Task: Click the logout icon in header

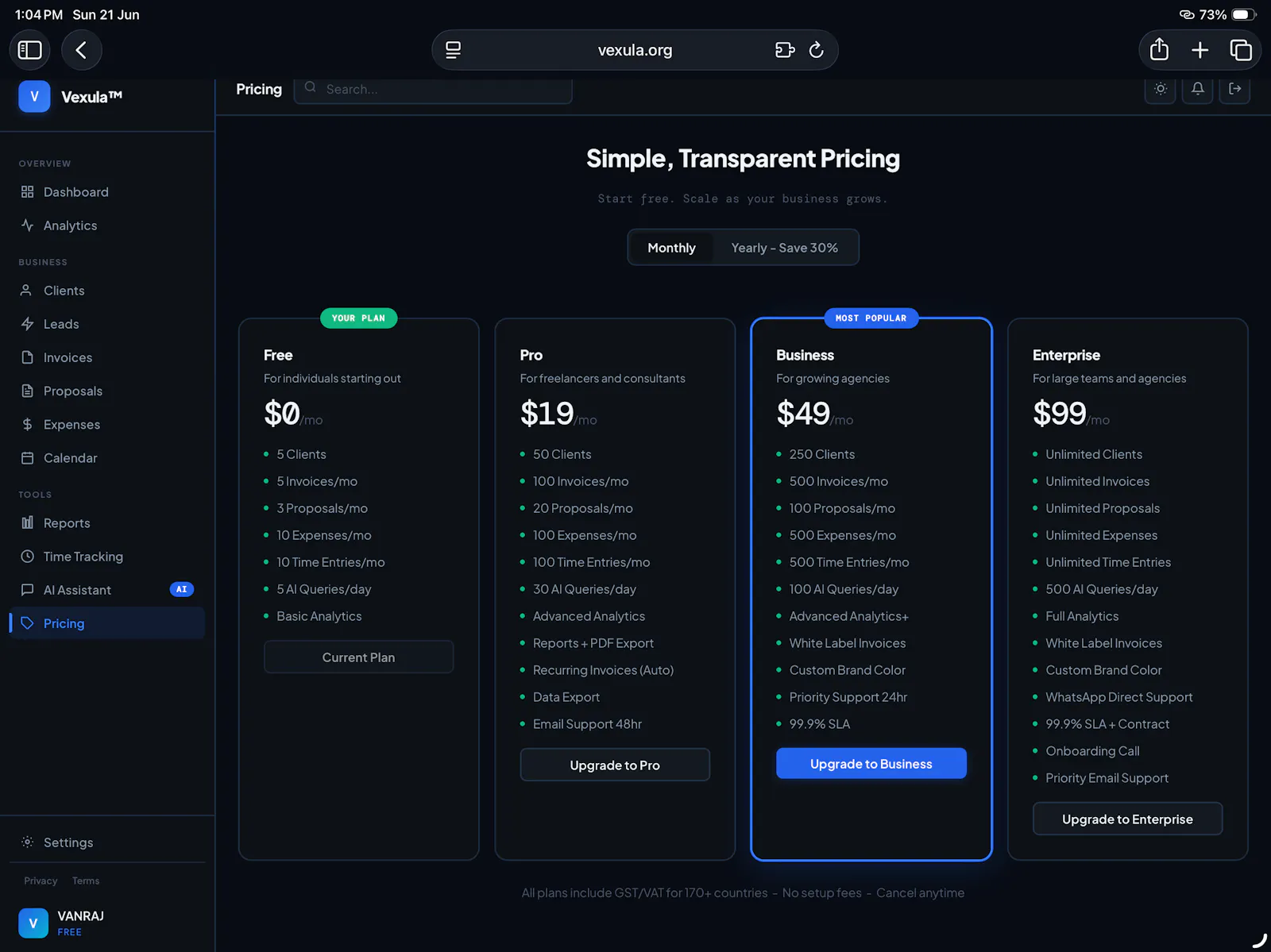Action: [1234, 89]
